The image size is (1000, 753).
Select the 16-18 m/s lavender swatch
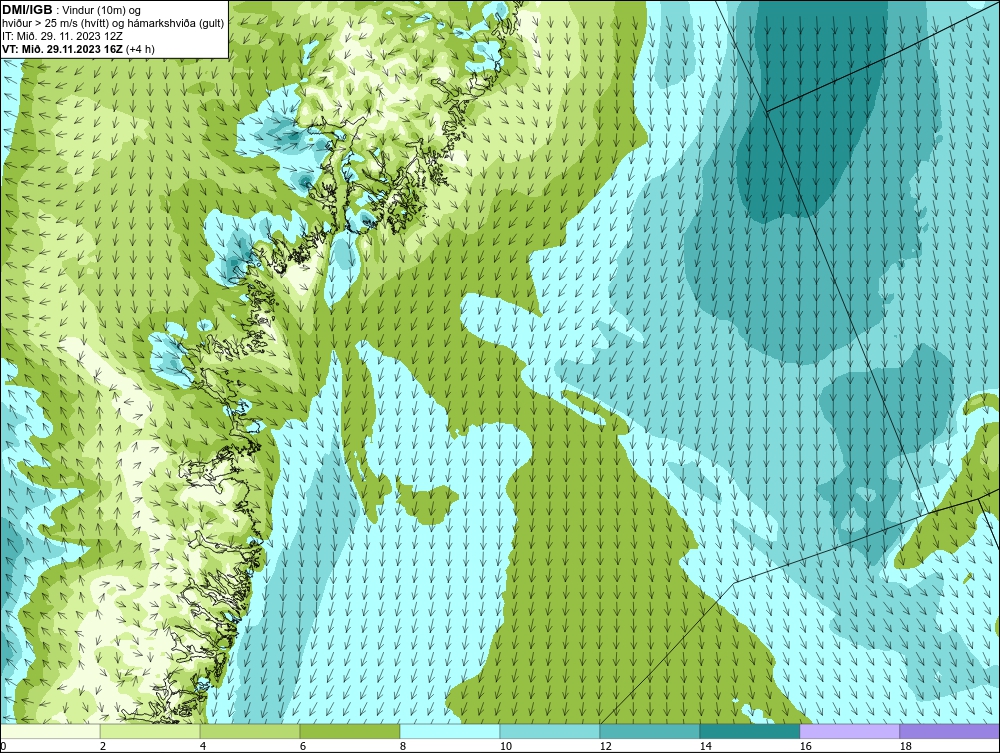coord(849,731)
